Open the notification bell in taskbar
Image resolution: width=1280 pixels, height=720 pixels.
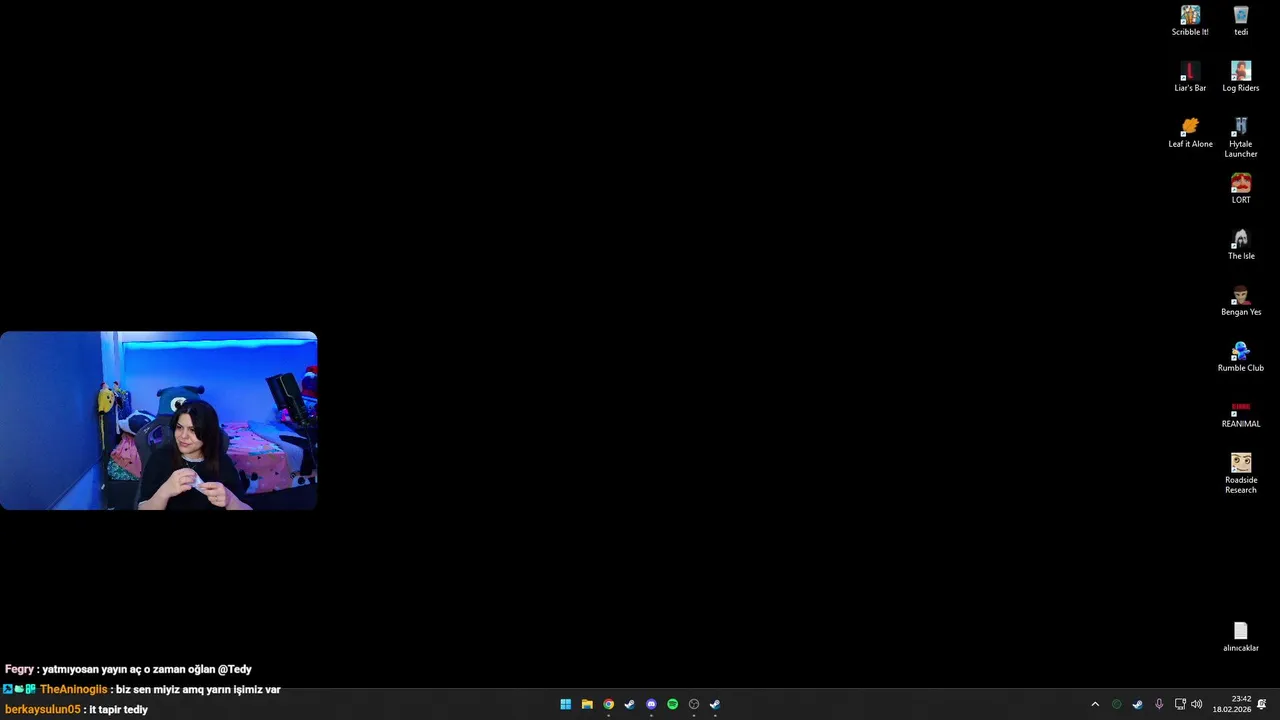[1262, 704]
